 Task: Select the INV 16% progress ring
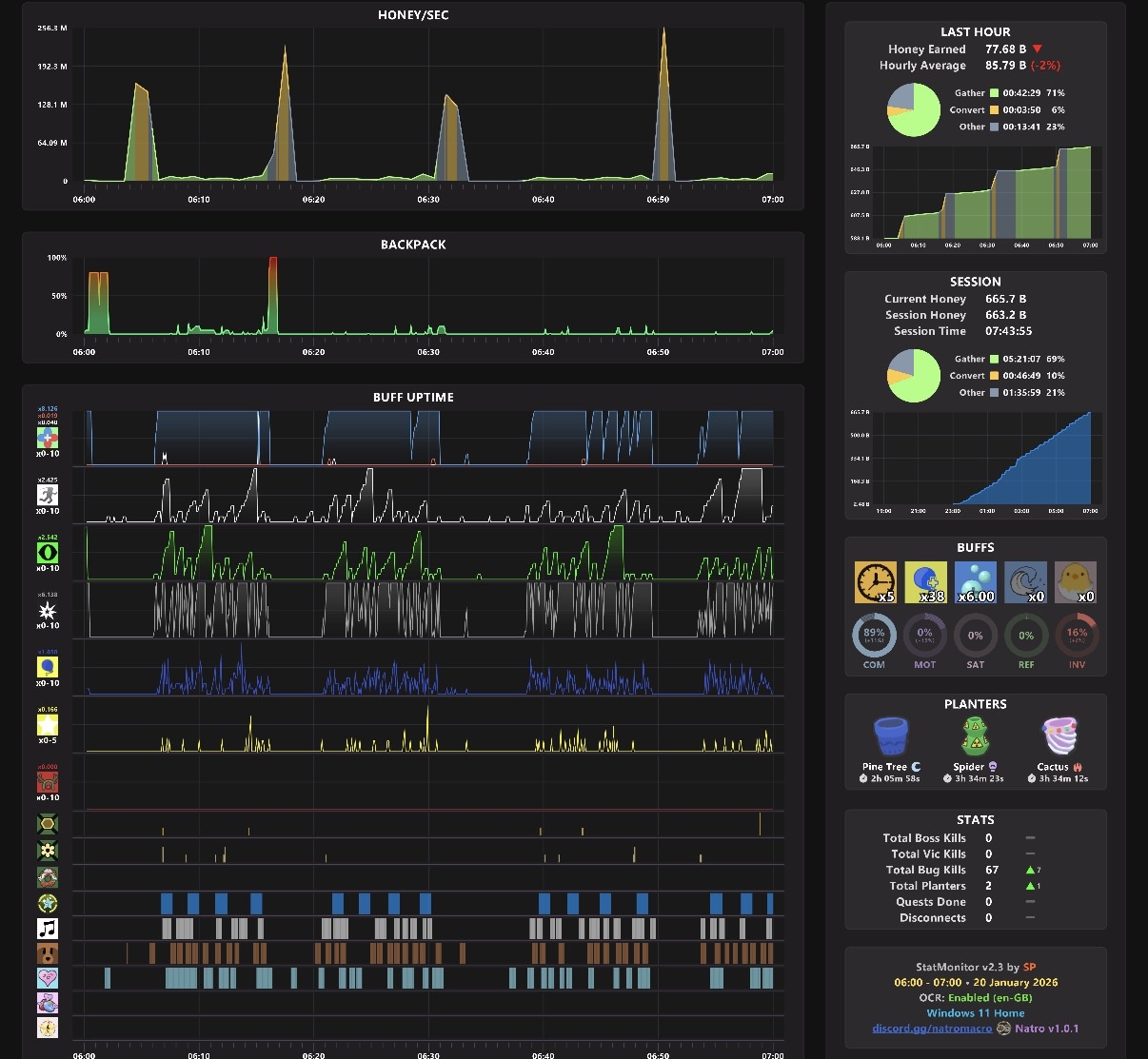coord(1077,636)
